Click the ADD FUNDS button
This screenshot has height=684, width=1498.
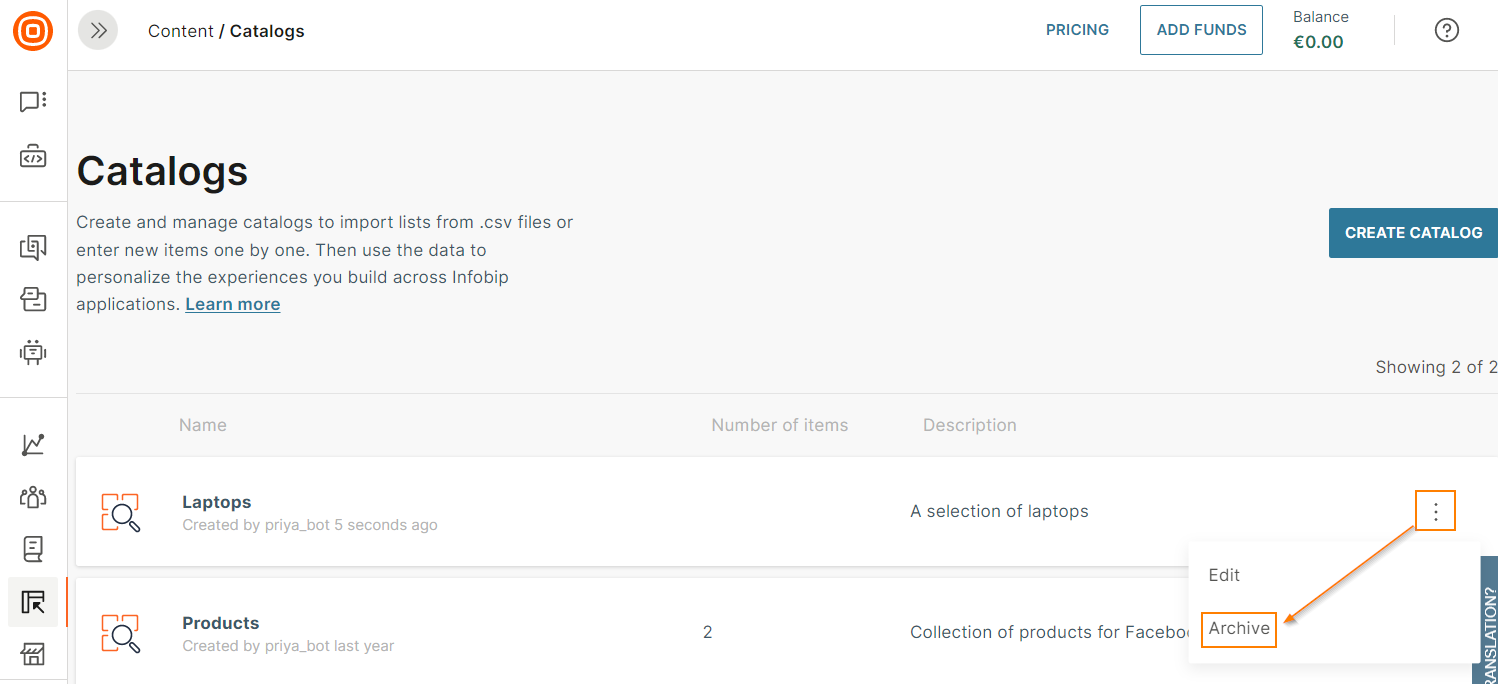point(1200,29)
